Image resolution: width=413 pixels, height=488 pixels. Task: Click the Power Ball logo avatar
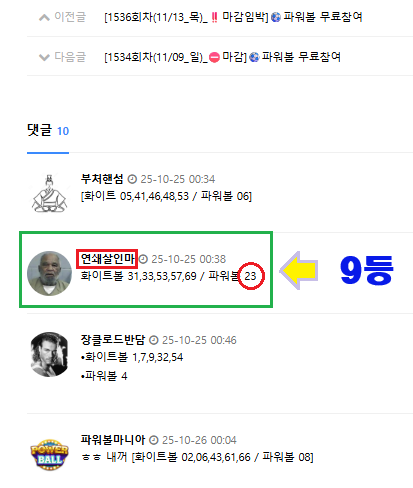click(49, 454)
